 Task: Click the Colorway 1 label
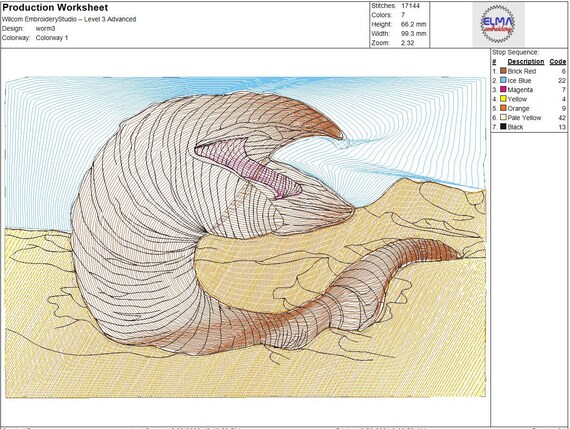(x=52, y=38)
